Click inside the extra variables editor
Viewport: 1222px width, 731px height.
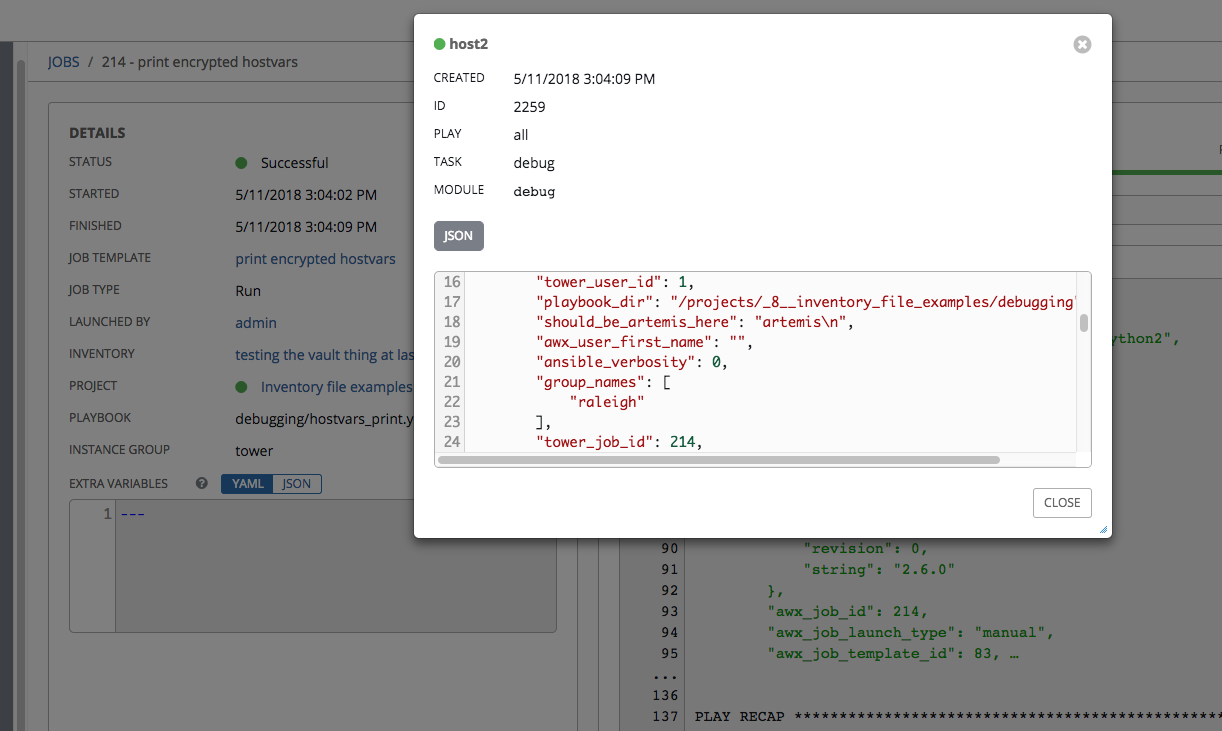tap(335, 566)
